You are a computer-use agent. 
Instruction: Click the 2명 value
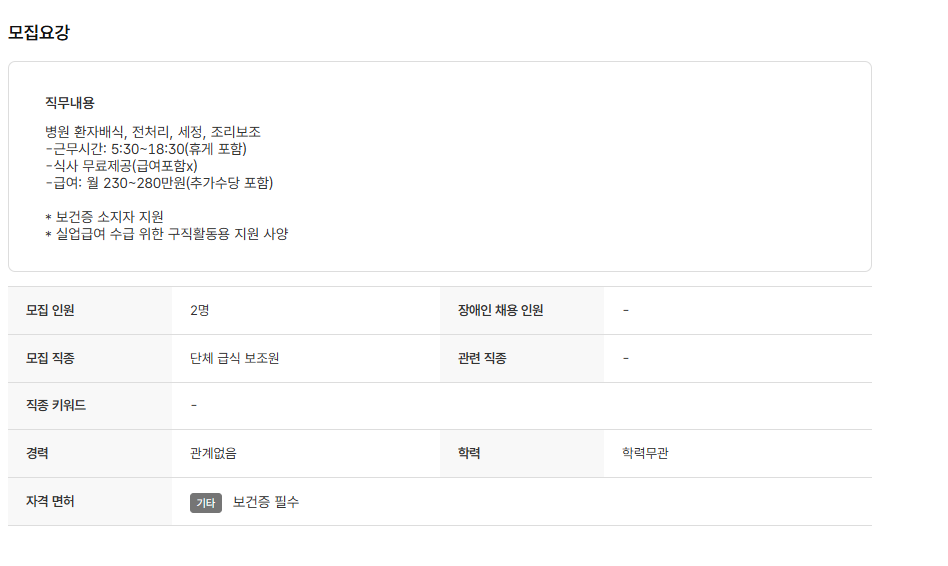coord(199,310)
